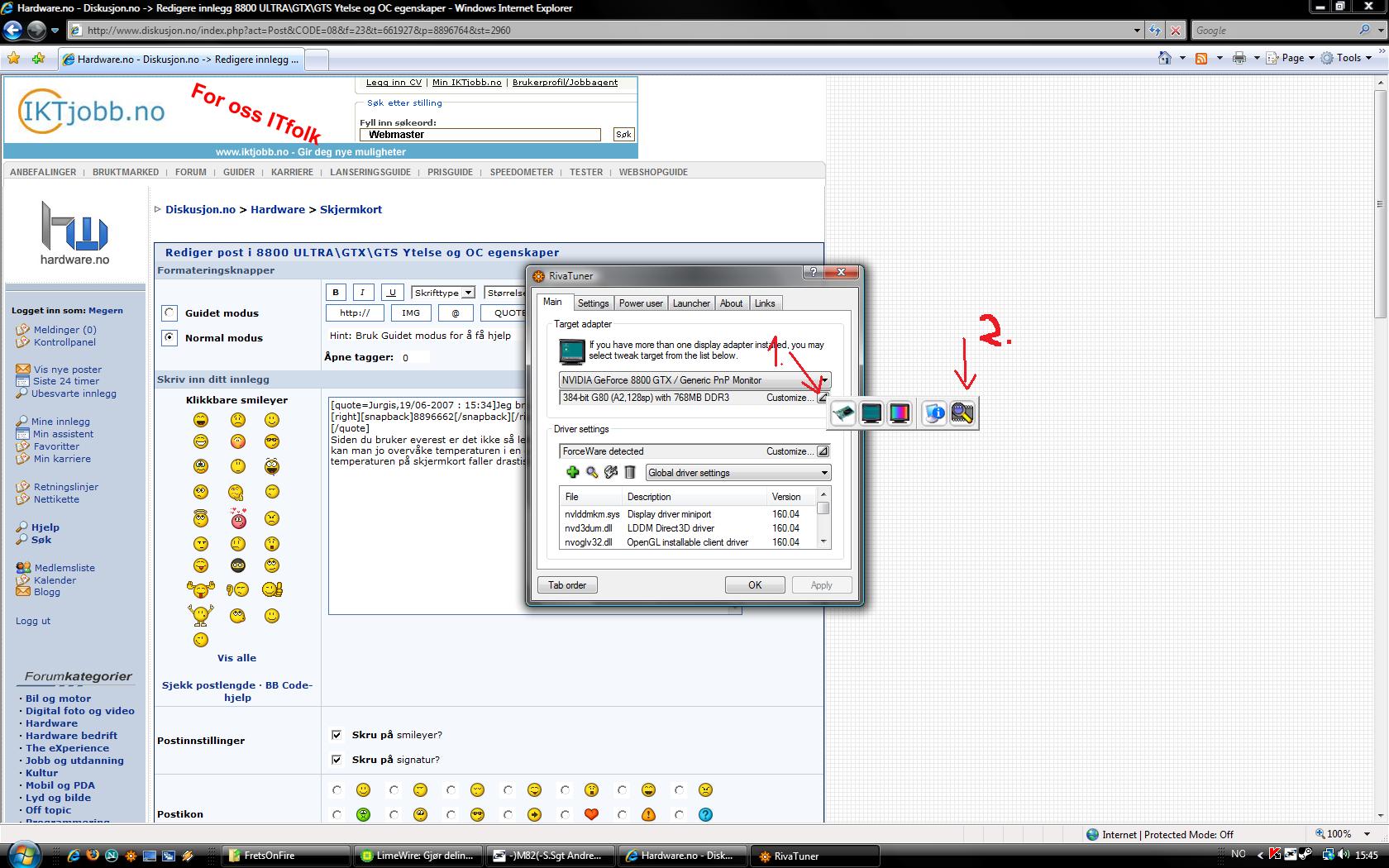Select post icon radio for blue question mark
This screenshot has height=868, width=1389.
click(679, 814)
